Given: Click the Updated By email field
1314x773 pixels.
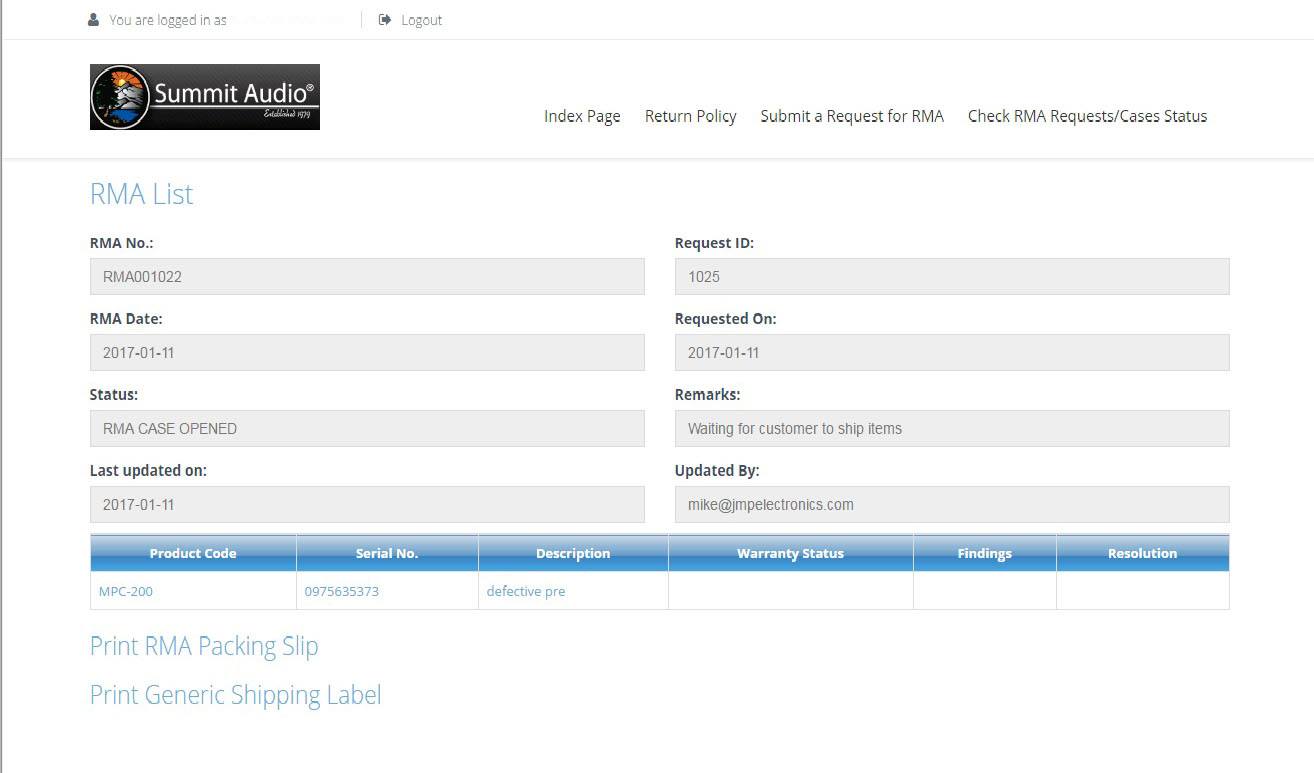Looking at the screenshot, I should pyautogui.click(x=952, y=505).
